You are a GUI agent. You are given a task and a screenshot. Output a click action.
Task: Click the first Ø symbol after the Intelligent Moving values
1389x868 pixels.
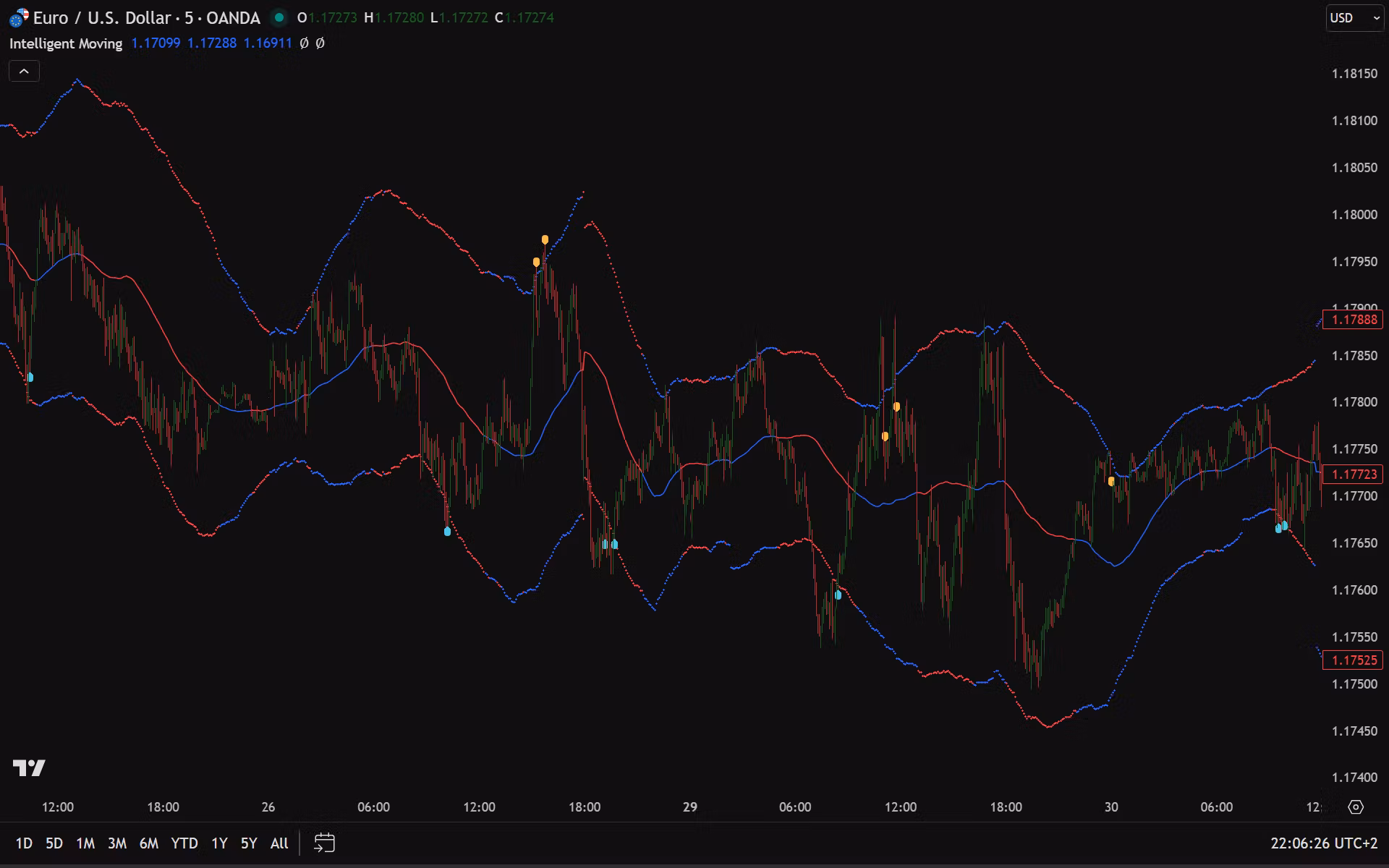304,43
